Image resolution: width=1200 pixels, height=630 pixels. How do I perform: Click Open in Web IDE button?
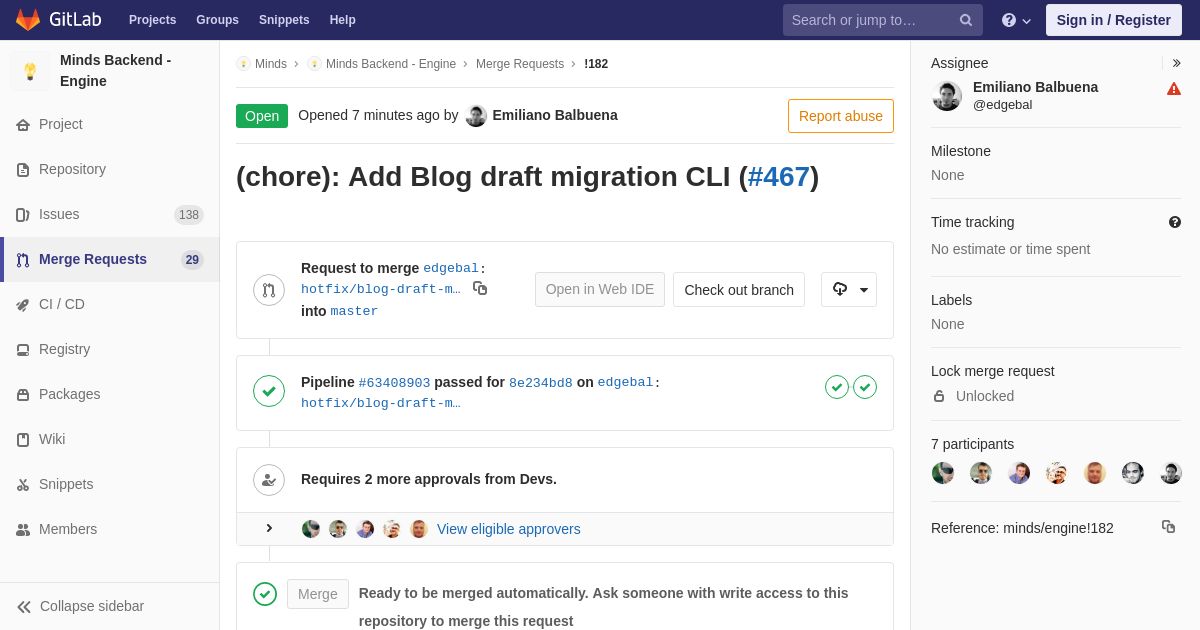[x=600, y=290]
